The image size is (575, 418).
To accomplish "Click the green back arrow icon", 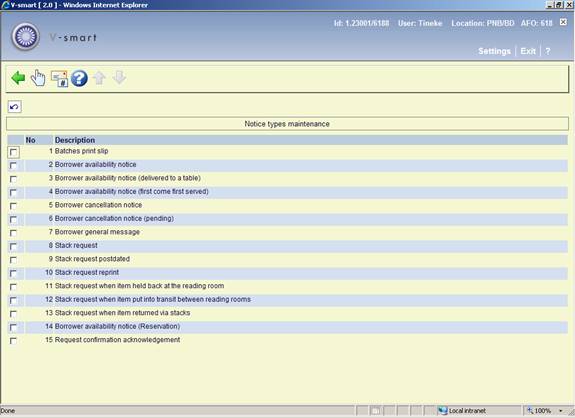I will pos(18,78).
